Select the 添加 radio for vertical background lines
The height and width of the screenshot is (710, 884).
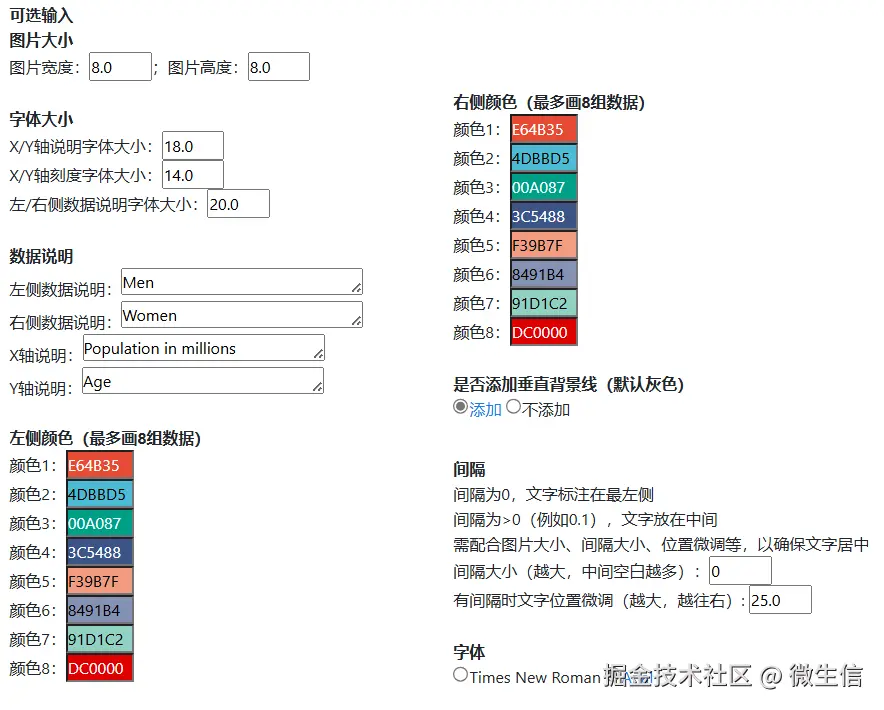pos(459,406)
